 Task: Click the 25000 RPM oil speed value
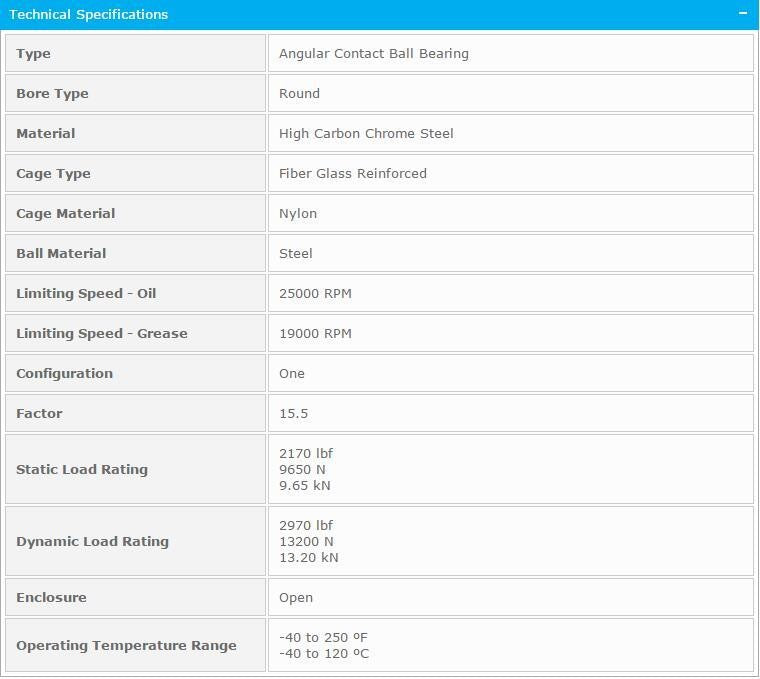(315, 294)
